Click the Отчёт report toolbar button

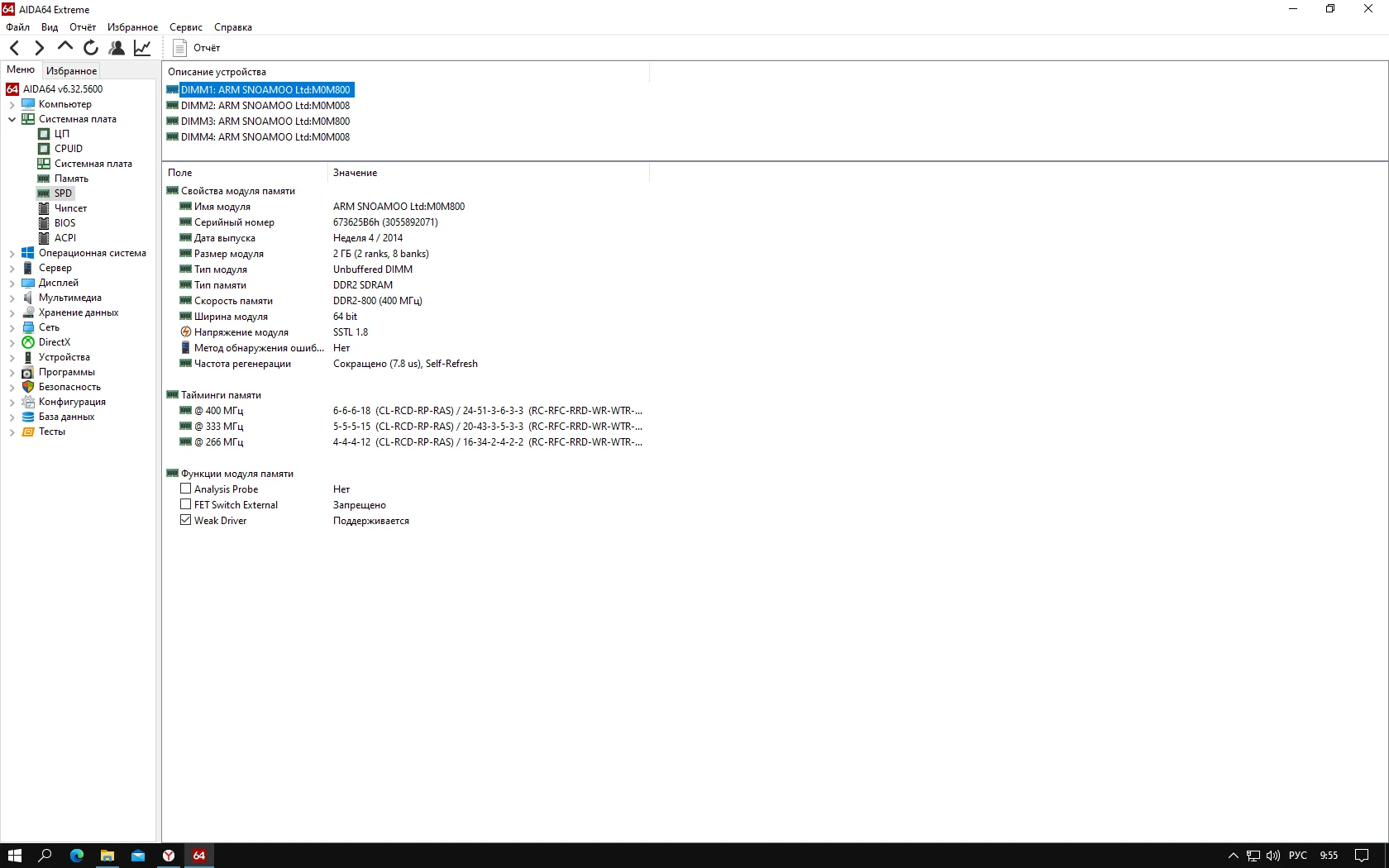[x=197, y=48]
